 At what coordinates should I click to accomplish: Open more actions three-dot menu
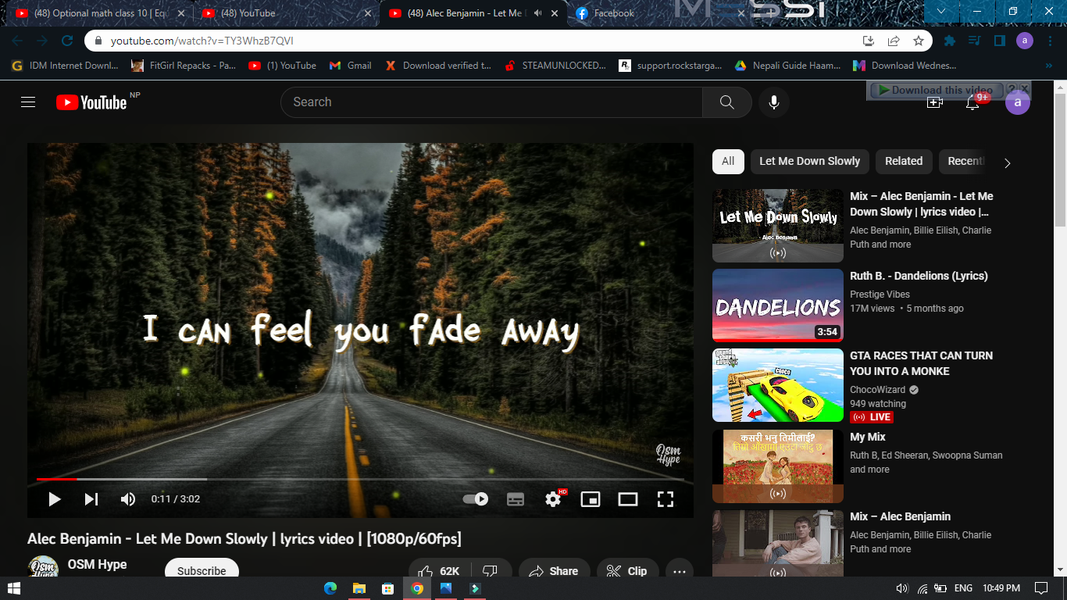coord(679,571)
